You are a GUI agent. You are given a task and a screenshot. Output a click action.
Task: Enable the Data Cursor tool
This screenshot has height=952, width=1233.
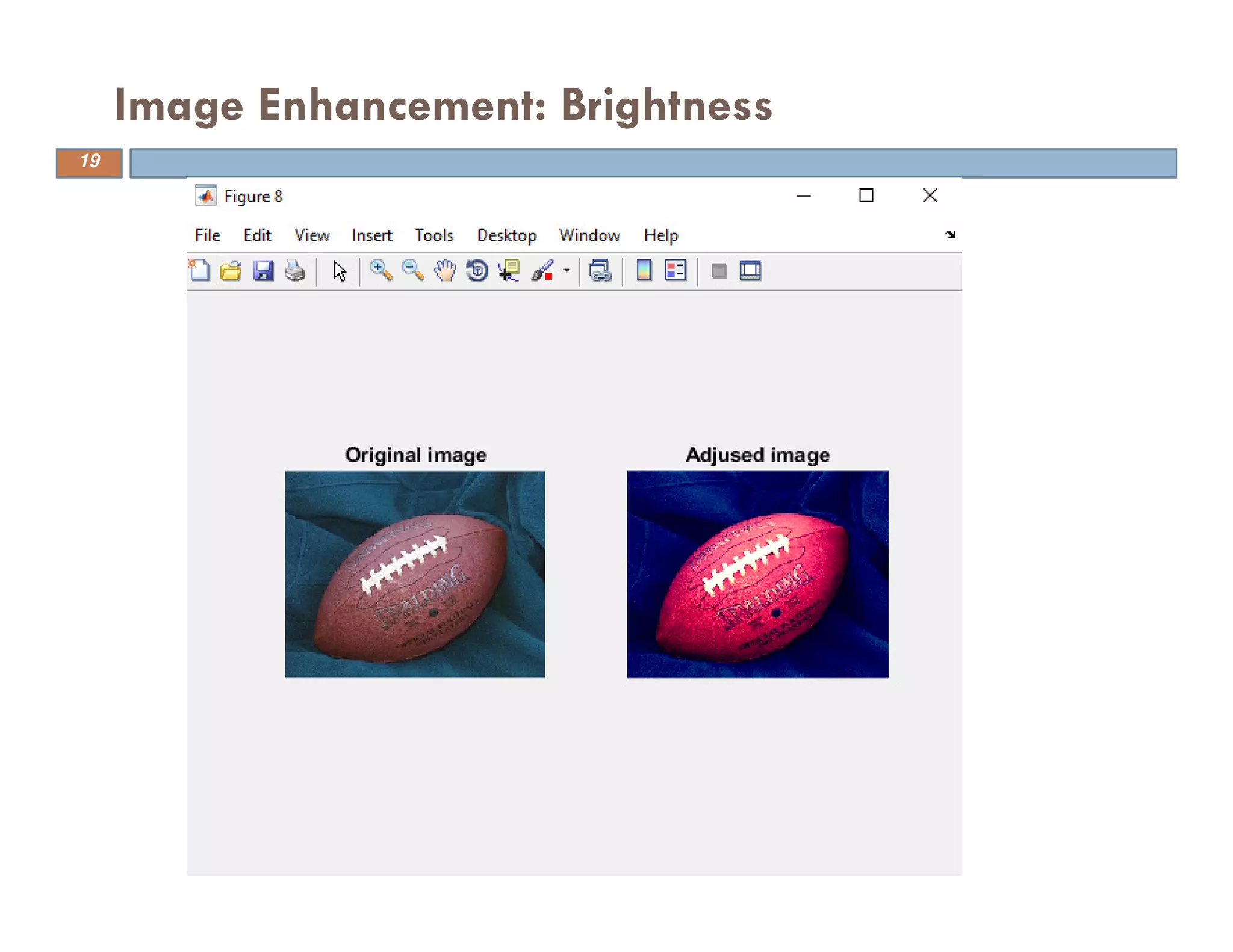click(x=509, y=271)
